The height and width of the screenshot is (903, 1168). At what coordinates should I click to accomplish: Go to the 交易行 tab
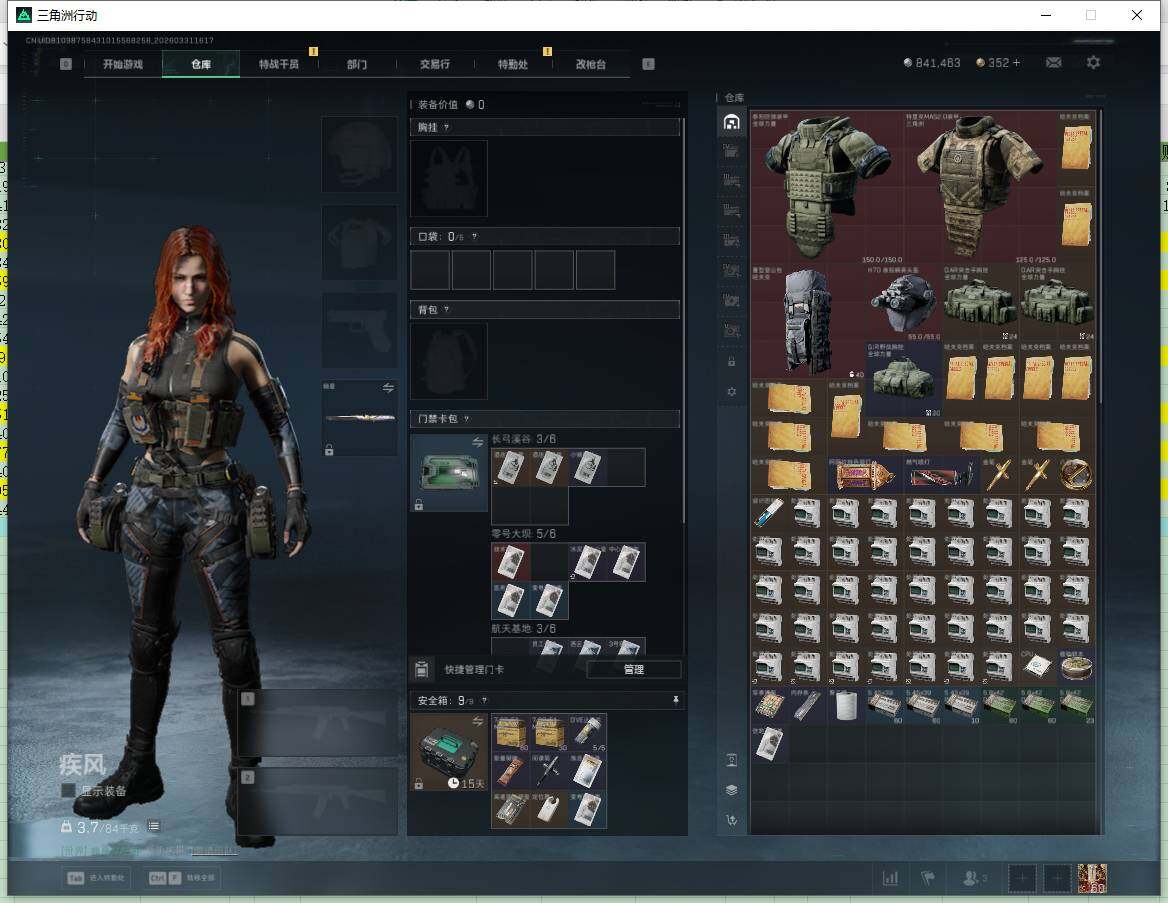(435, 64)
